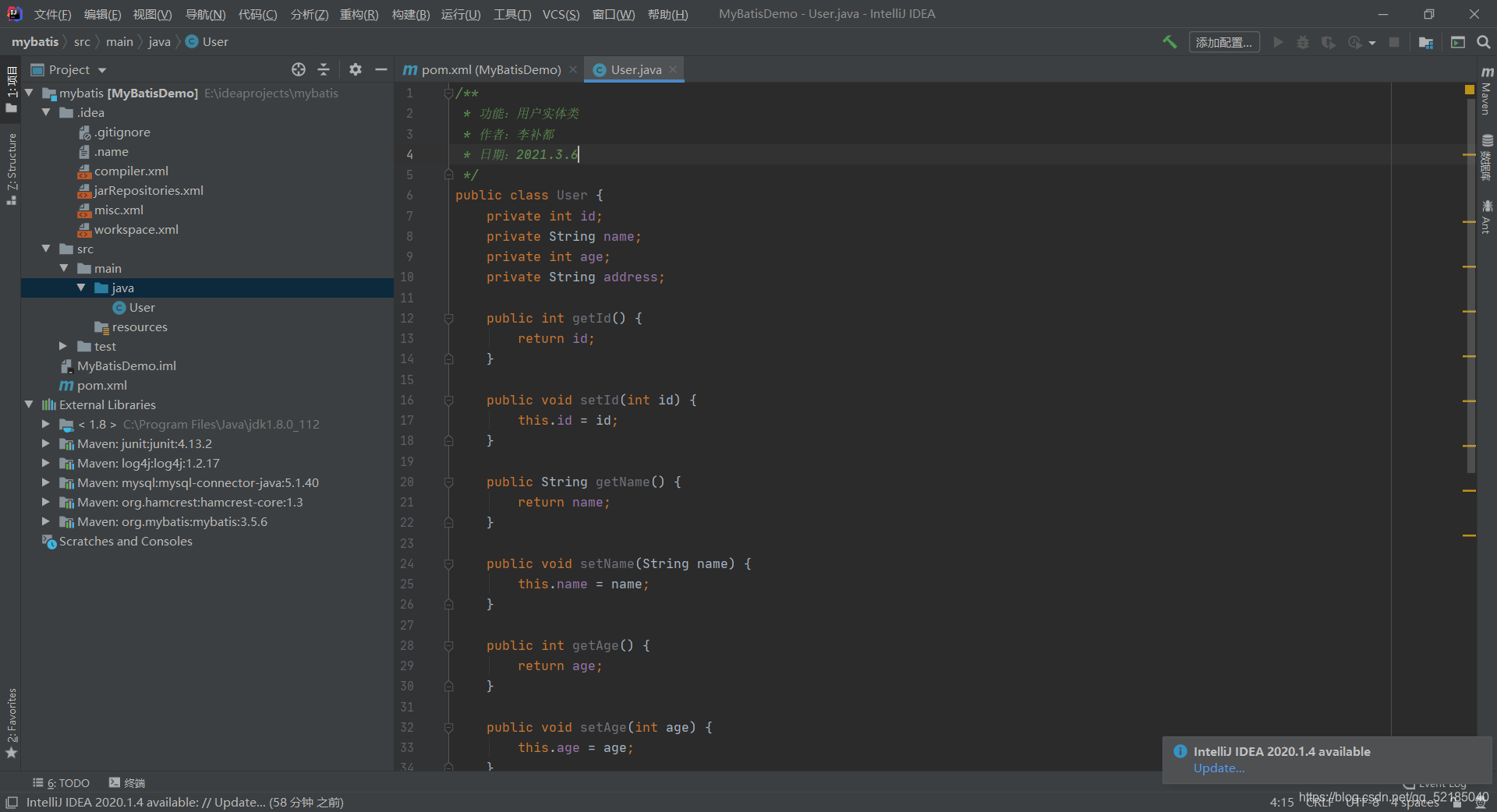Click the mybatis breadcrumb
This screenshot has height=812, width=1497.
pyautogui.click(x=35, y=42)
